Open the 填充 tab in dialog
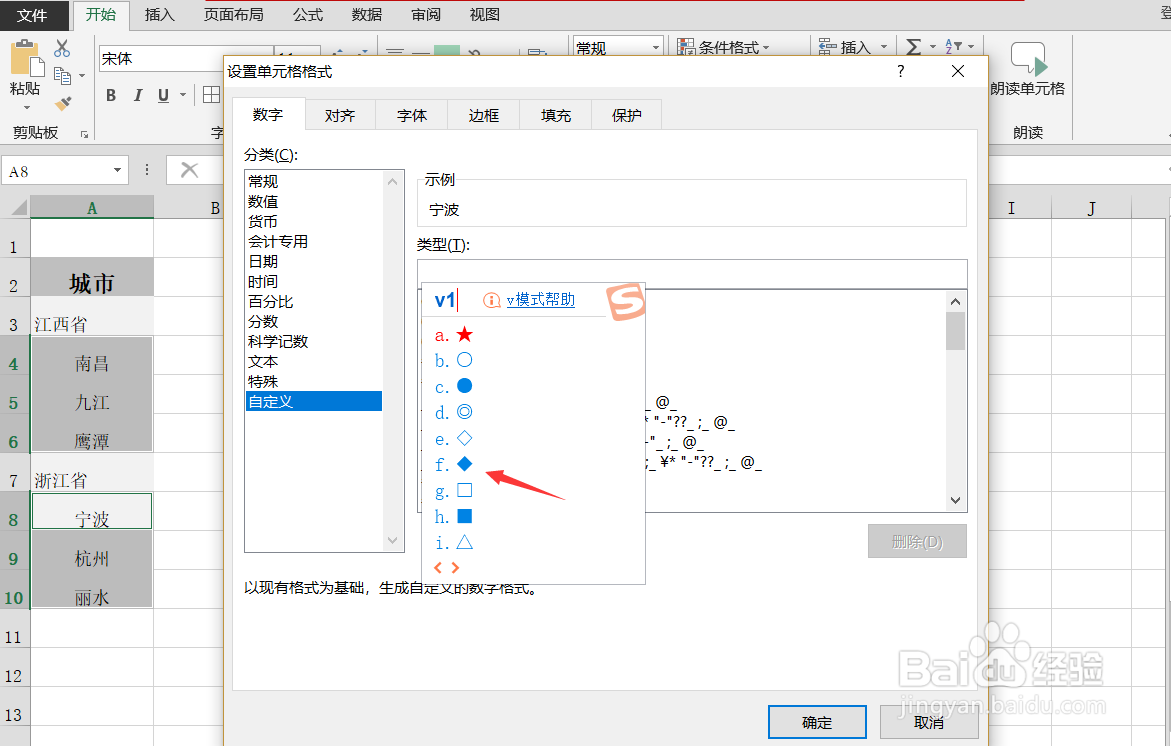This screenshot has width=1171, height=746. 554,114
